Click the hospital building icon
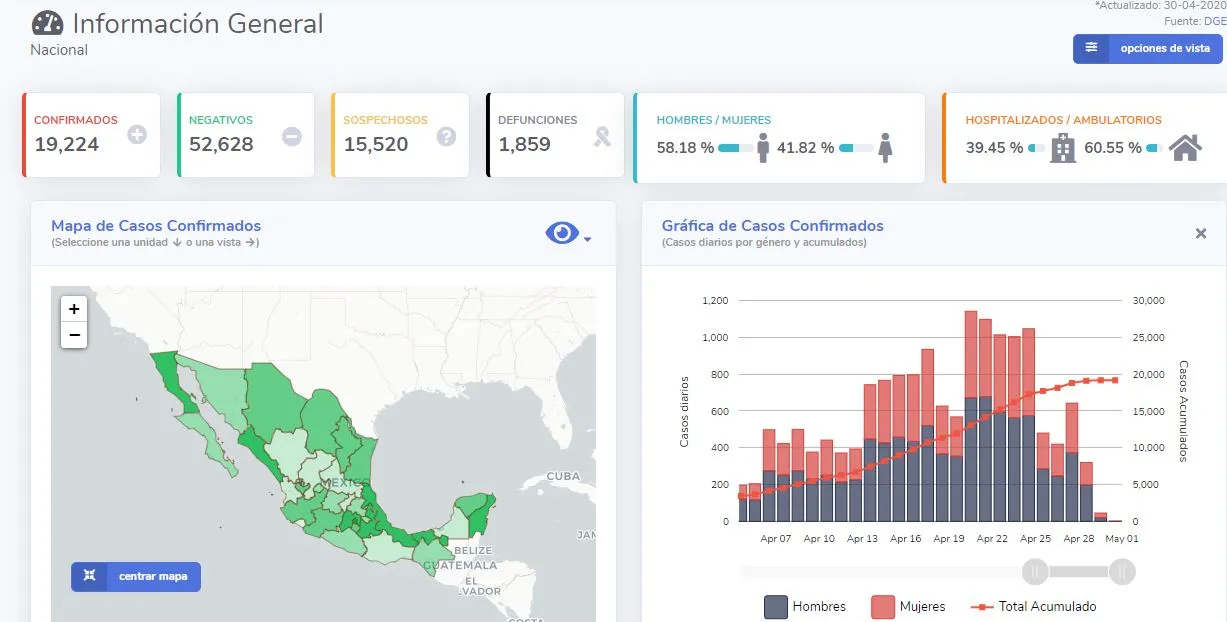Image resolution: width=1227 pixels, height=622 pixels. pyautogui.click(x=1063, y=148)
